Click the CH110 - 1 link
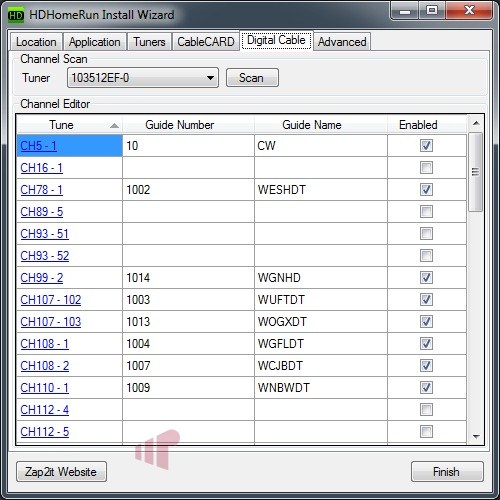Viewport: 500px width, 500px height. pos(44,388)
